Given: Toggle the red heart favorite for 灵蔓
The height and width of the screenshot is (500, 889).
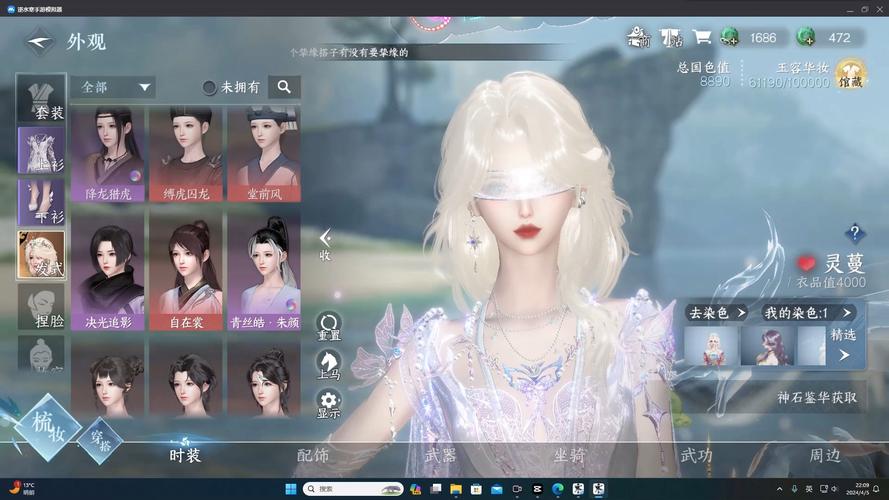Looking at the screenshot, I should point(806,264).
